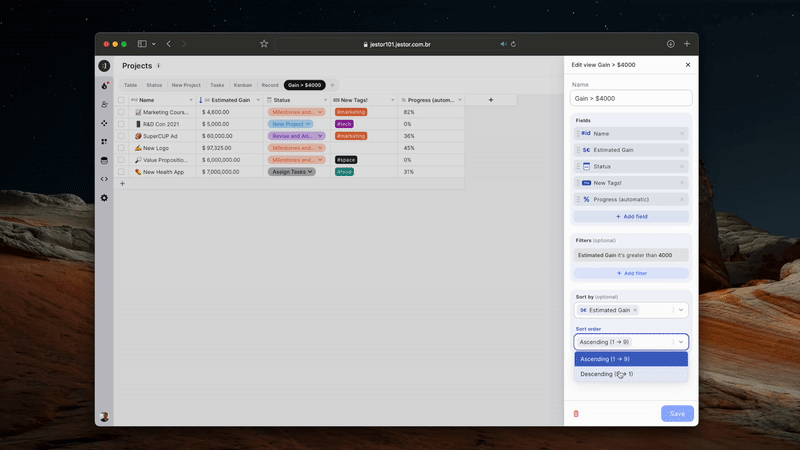The height and width of the screenshot is (450, 800).
Task: Expand the Sort by dropdown chevron
Action: pos(681,310)
